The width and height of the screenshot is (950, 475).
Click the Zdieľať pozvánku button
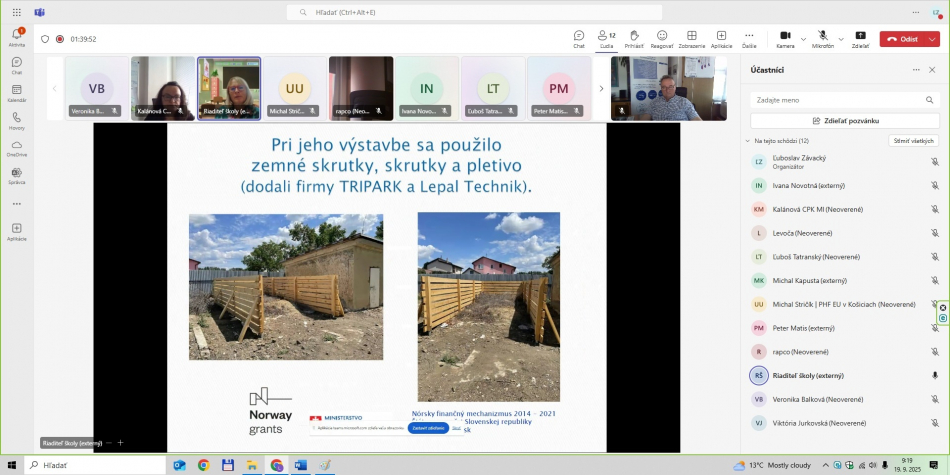(x=845, y=120)
